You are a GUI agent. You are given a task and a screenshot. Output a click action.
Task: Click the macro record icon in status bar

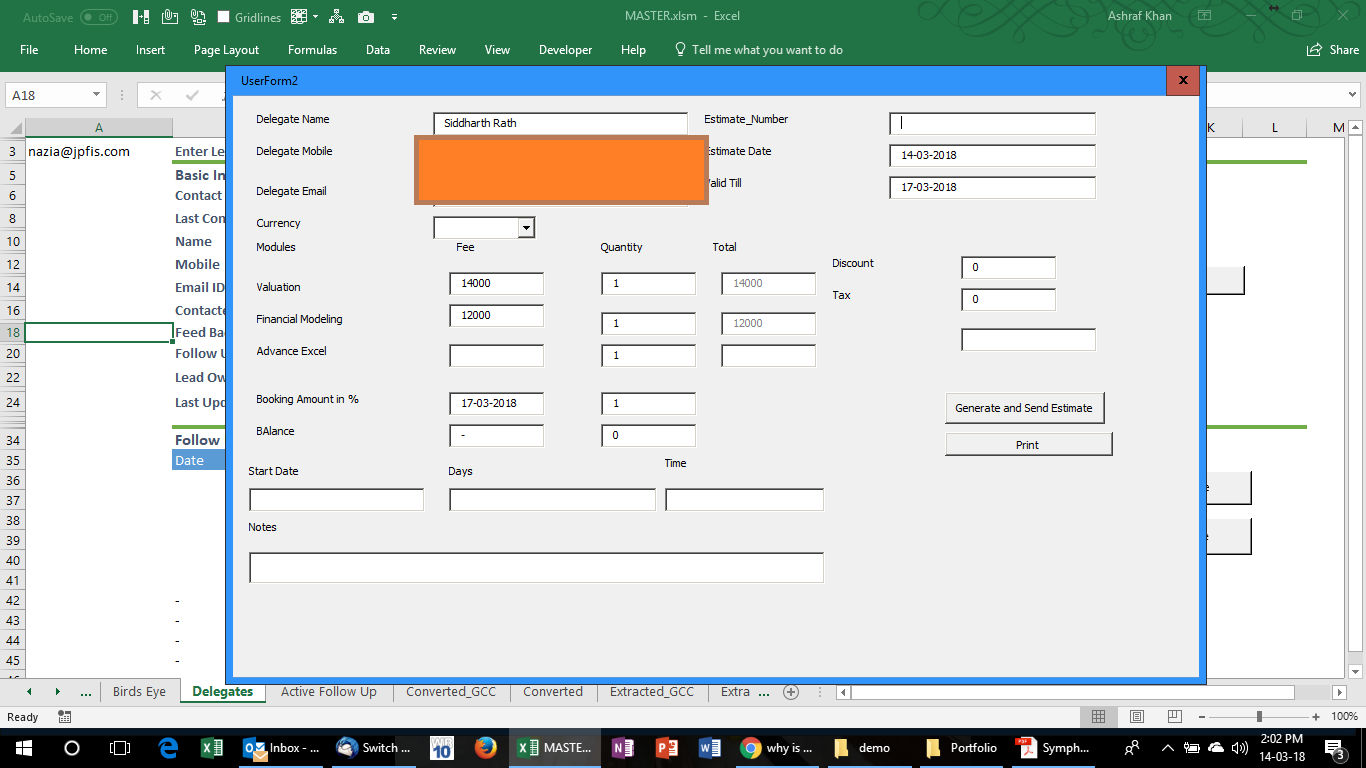(65, 717)
